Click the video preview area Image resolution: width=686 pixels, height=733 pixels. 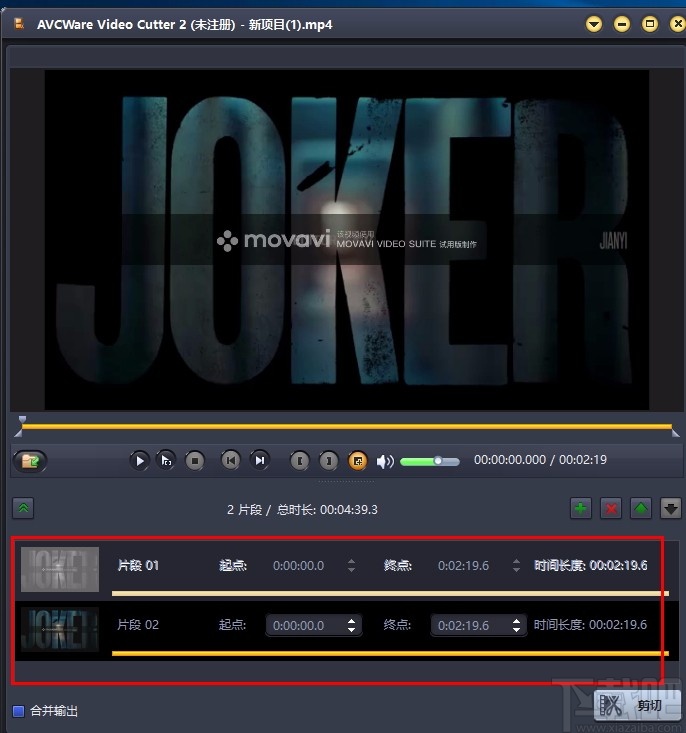(x=347, y=240)
